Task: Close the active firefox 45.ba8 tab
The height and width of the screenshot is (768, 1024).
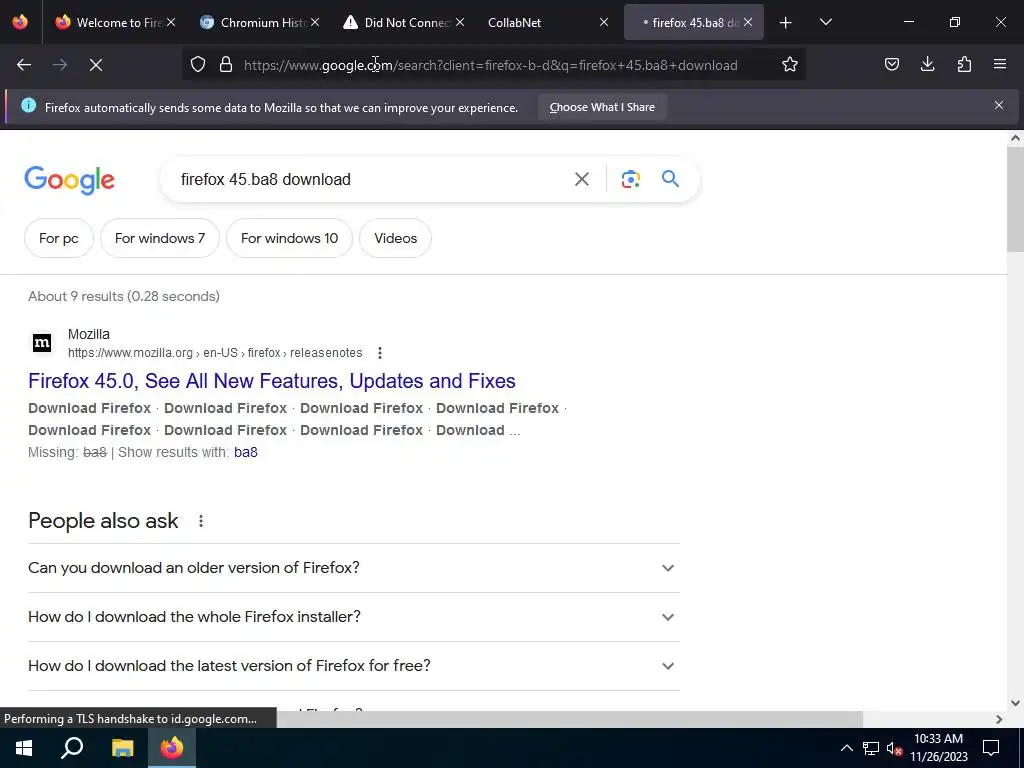Action: tap(748, 22)
